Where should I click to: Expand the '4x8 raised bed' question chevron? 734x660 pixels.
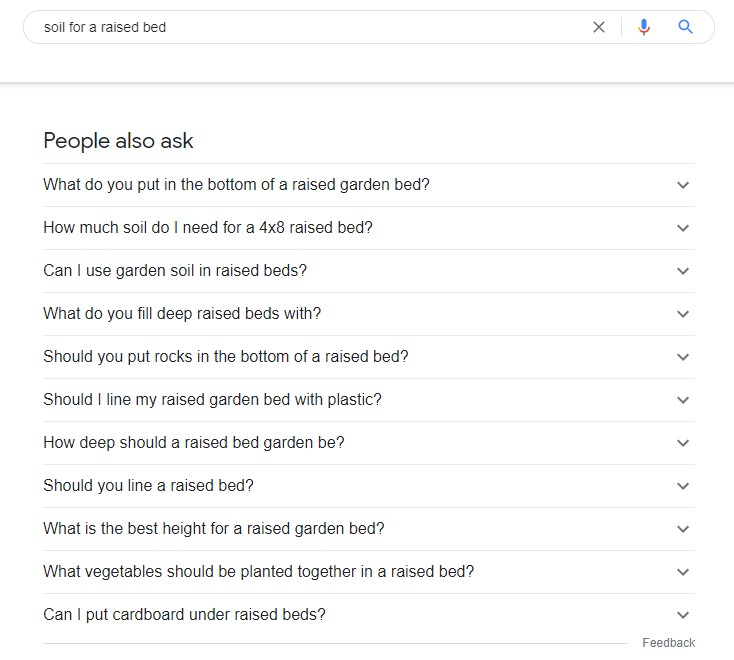tap(683, 228)
